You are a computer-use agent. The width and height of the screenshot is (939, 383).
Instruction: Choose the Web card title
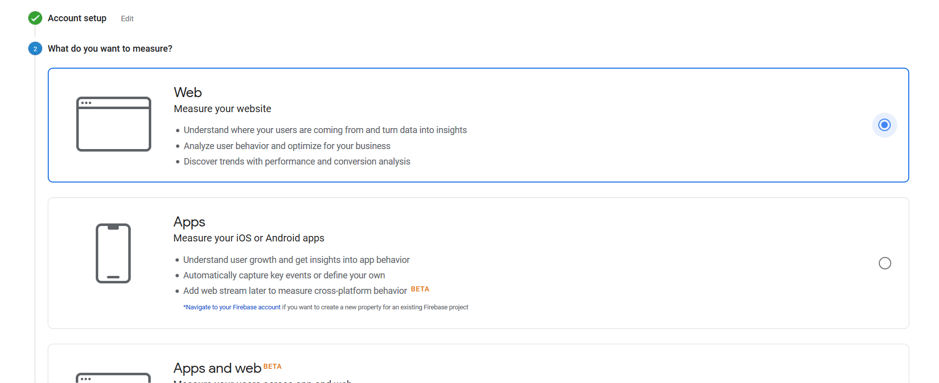pyautogui.click(x=188, y=92)
